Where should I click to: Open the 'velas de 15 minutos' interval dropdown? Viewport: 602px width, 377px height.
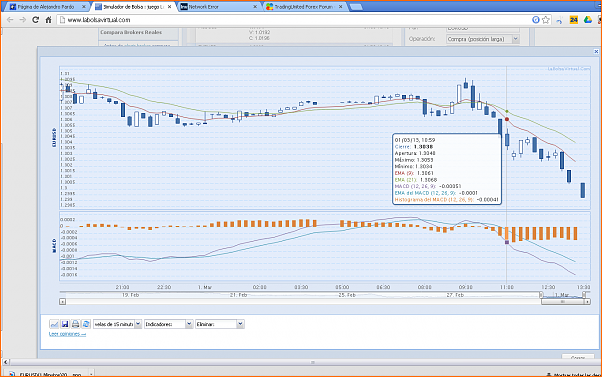click(x=117, y=324)
